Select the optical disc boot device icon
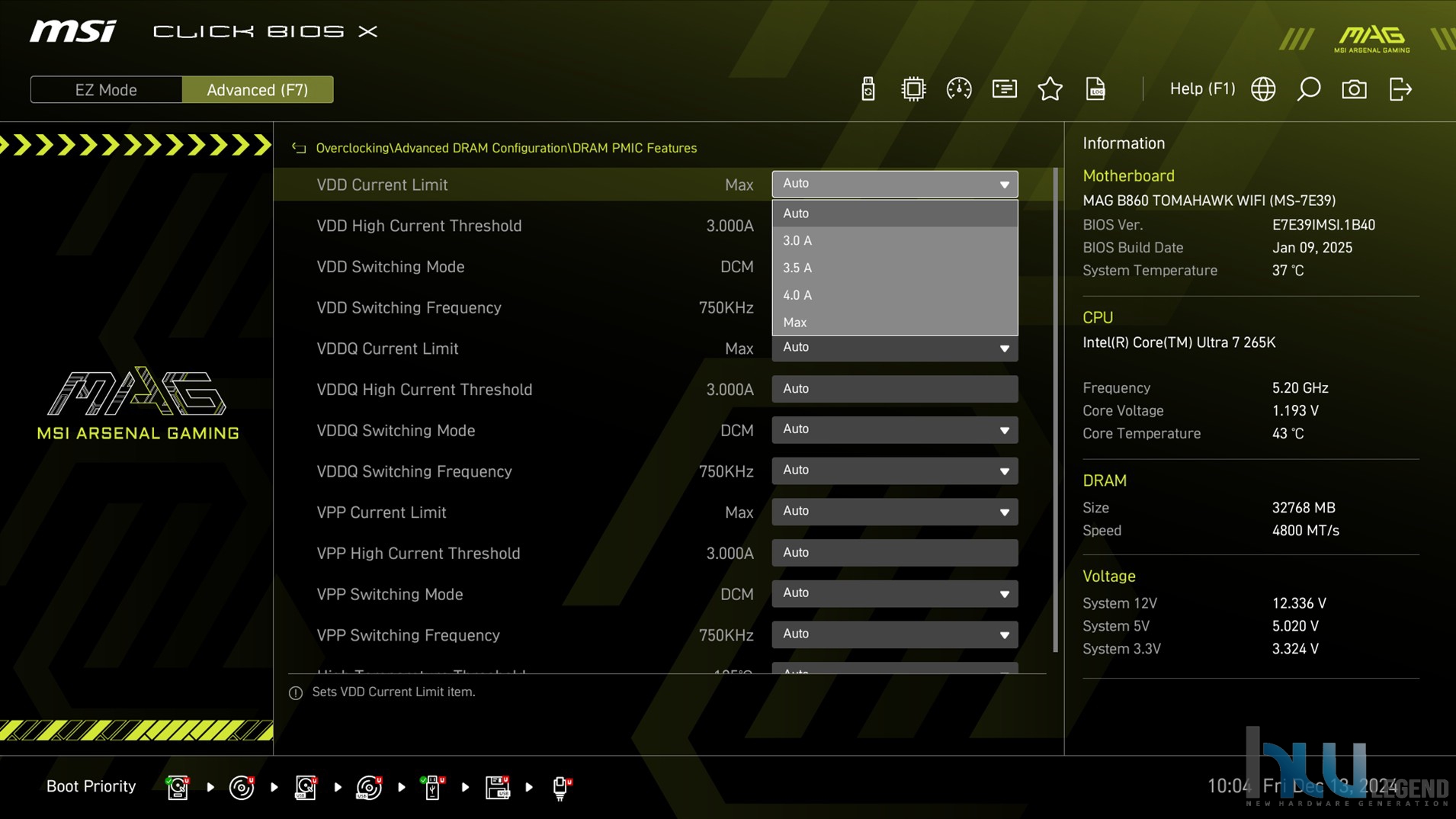Viewport: 1456px width, 819px height. (x=242, y=787)
